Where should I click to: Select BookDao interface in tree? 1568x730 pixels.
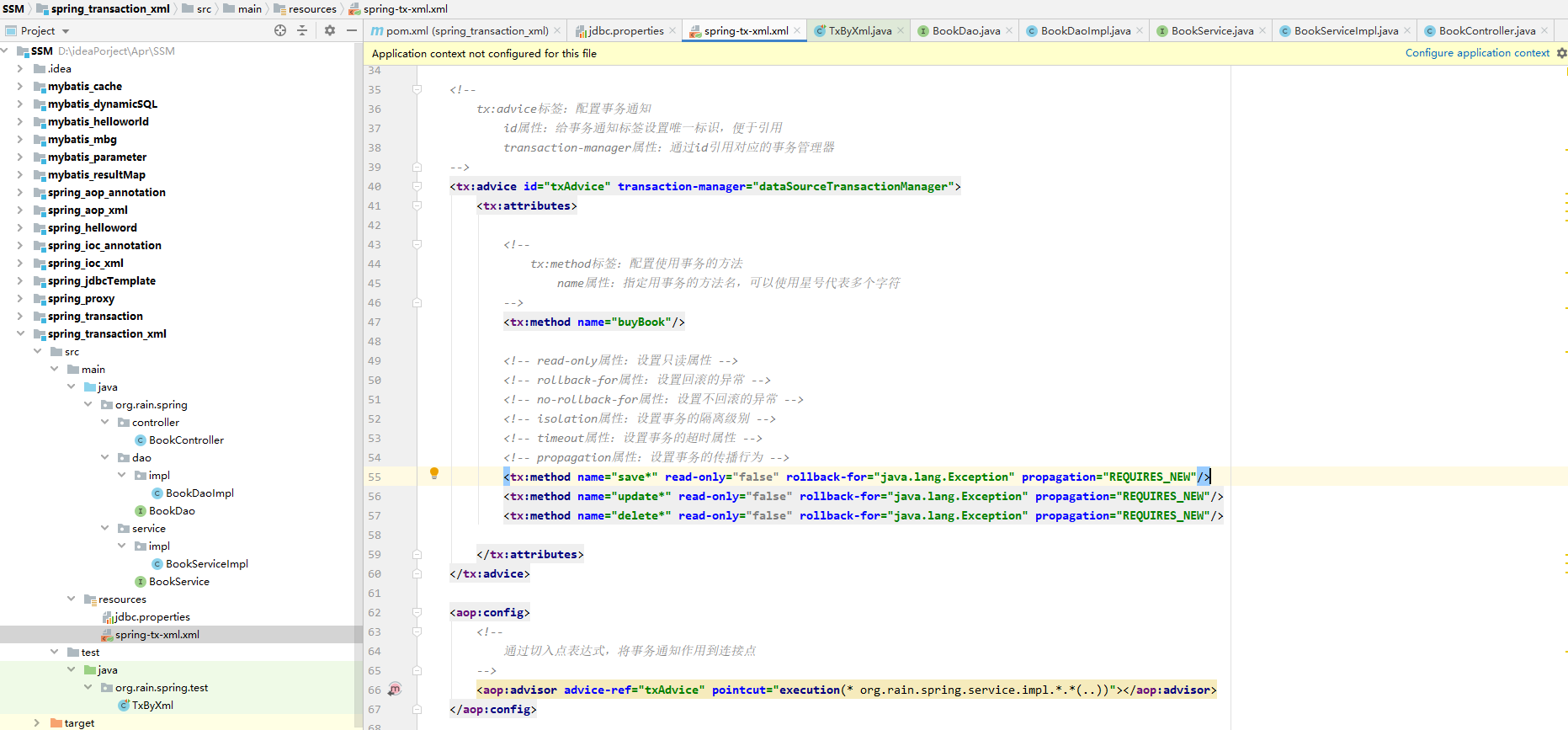tap(172, 510)
